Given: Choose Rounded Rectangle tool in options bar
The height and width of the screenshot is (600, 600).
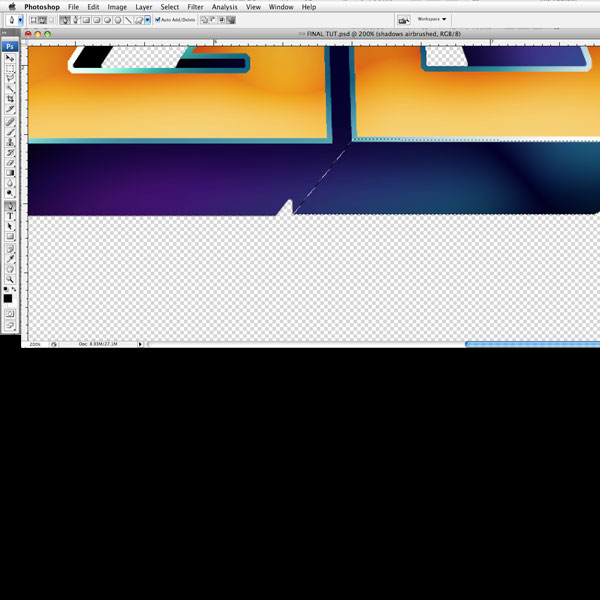Looking at the screenshot, I should [x=96, y=20].
